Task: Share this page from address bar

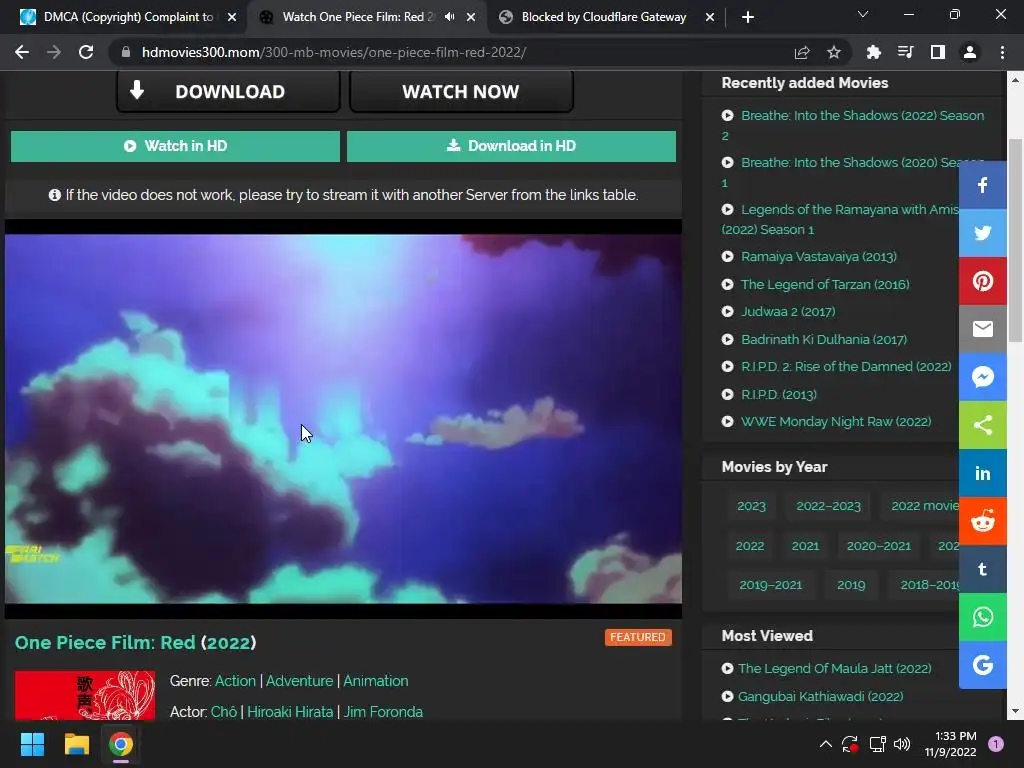Action: [x=802, y=52]
